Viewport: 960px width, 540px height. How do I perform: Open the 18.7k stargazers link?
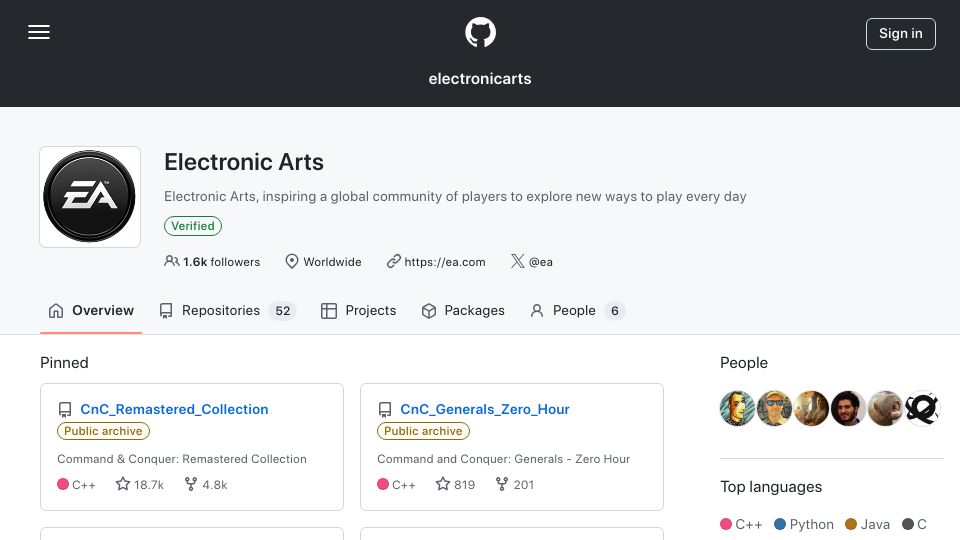point(140,484)
